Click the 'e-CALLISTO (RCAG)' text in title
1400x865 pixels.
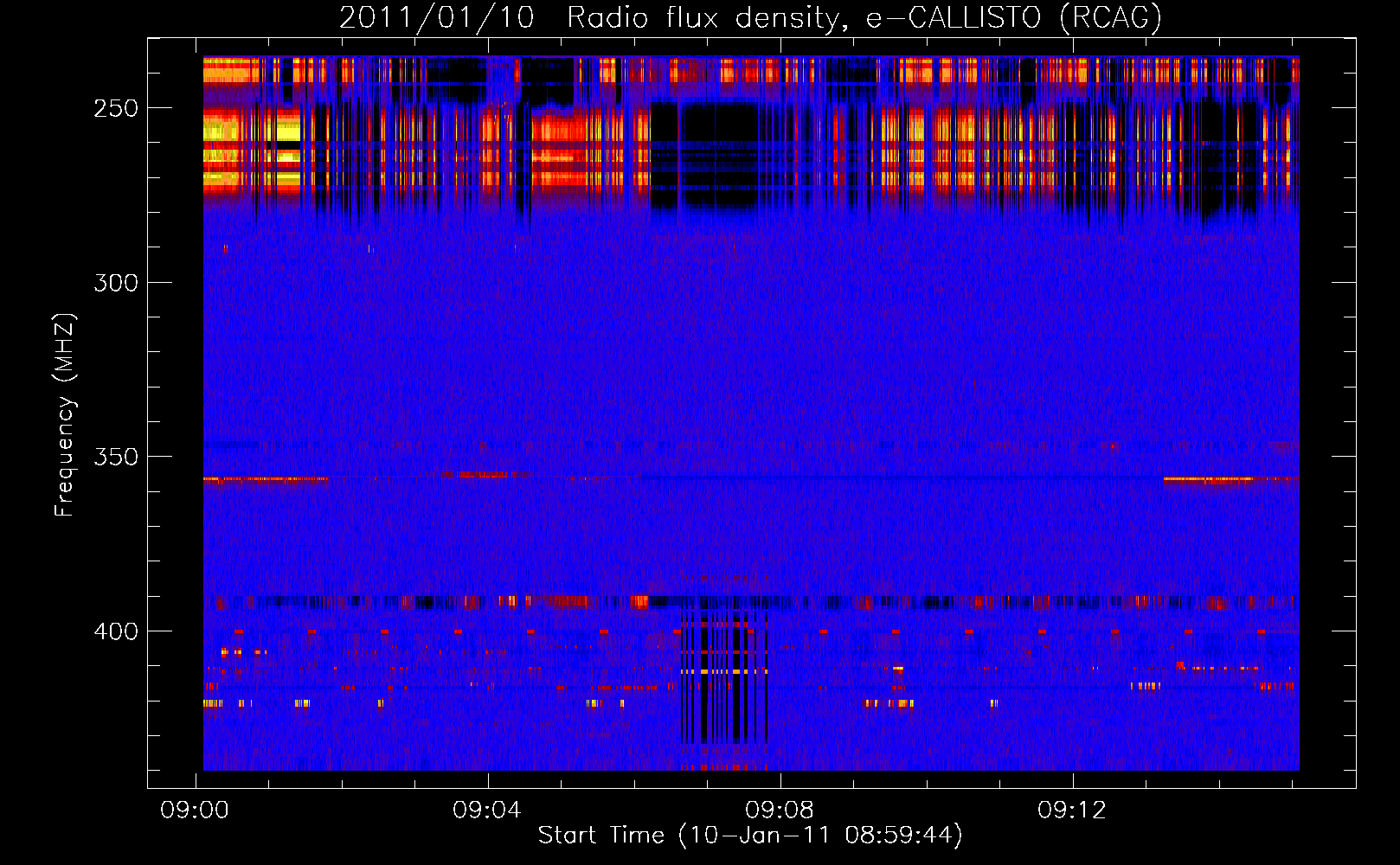coord(1014,18)
